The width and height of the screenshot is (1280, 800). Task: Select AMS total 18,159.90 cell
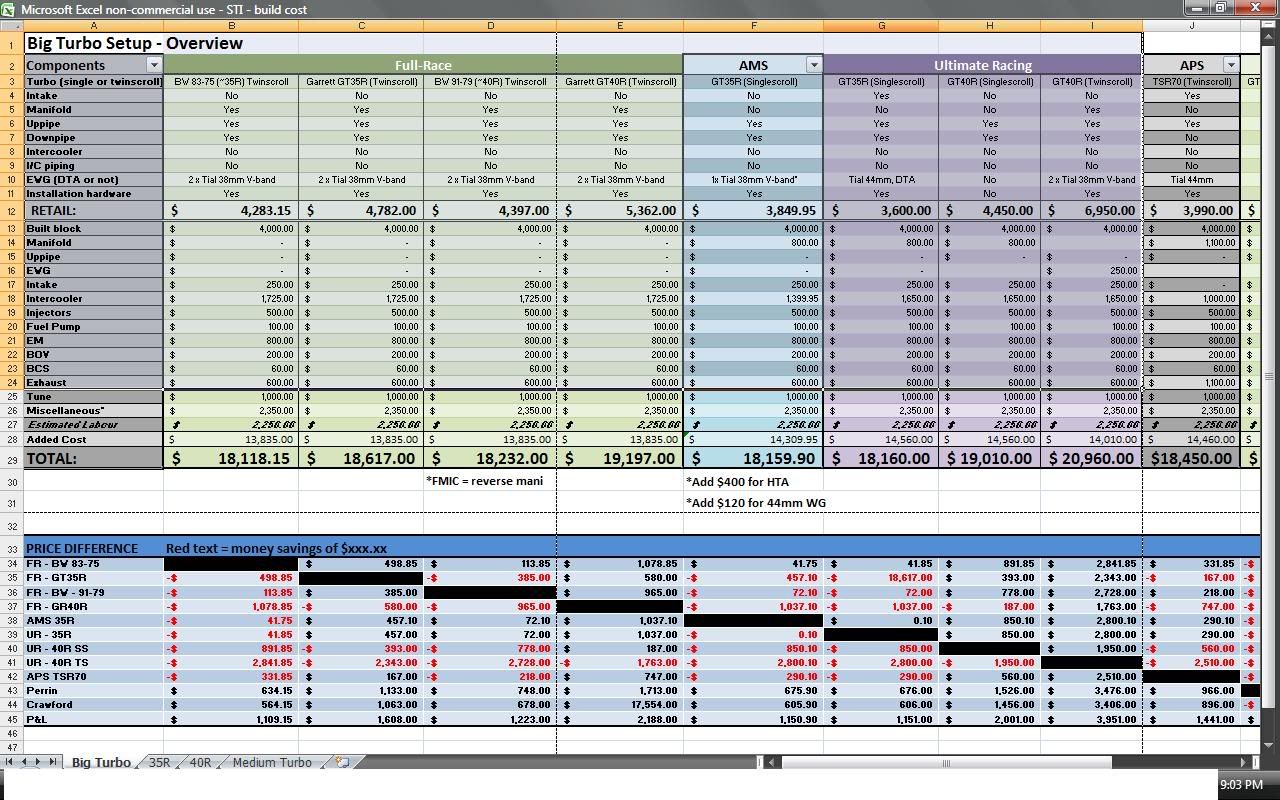point(753,458)
